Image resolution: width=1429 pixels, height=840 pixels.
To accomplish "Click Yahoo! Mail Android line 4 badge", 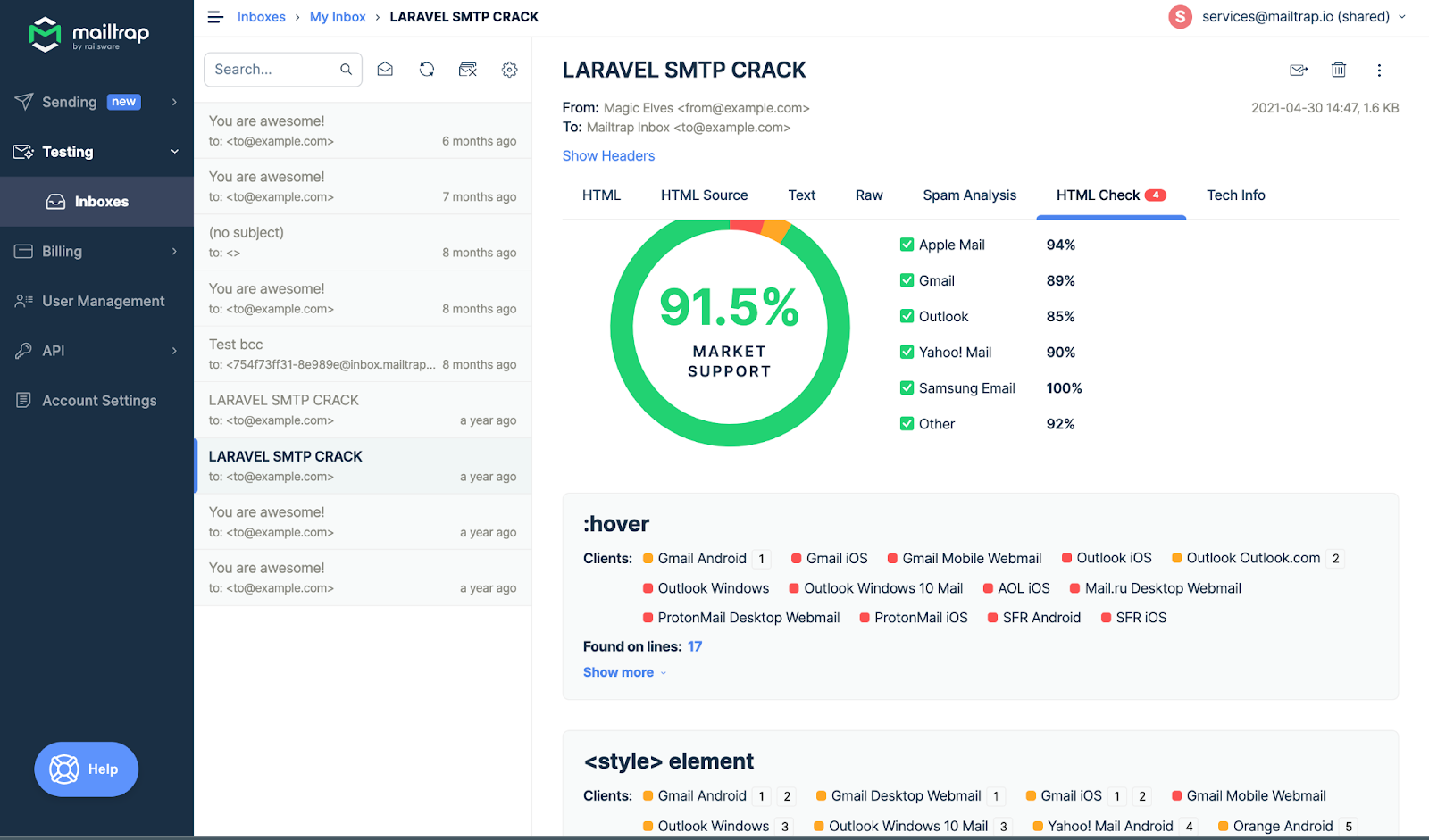I will coord(1189,827).
